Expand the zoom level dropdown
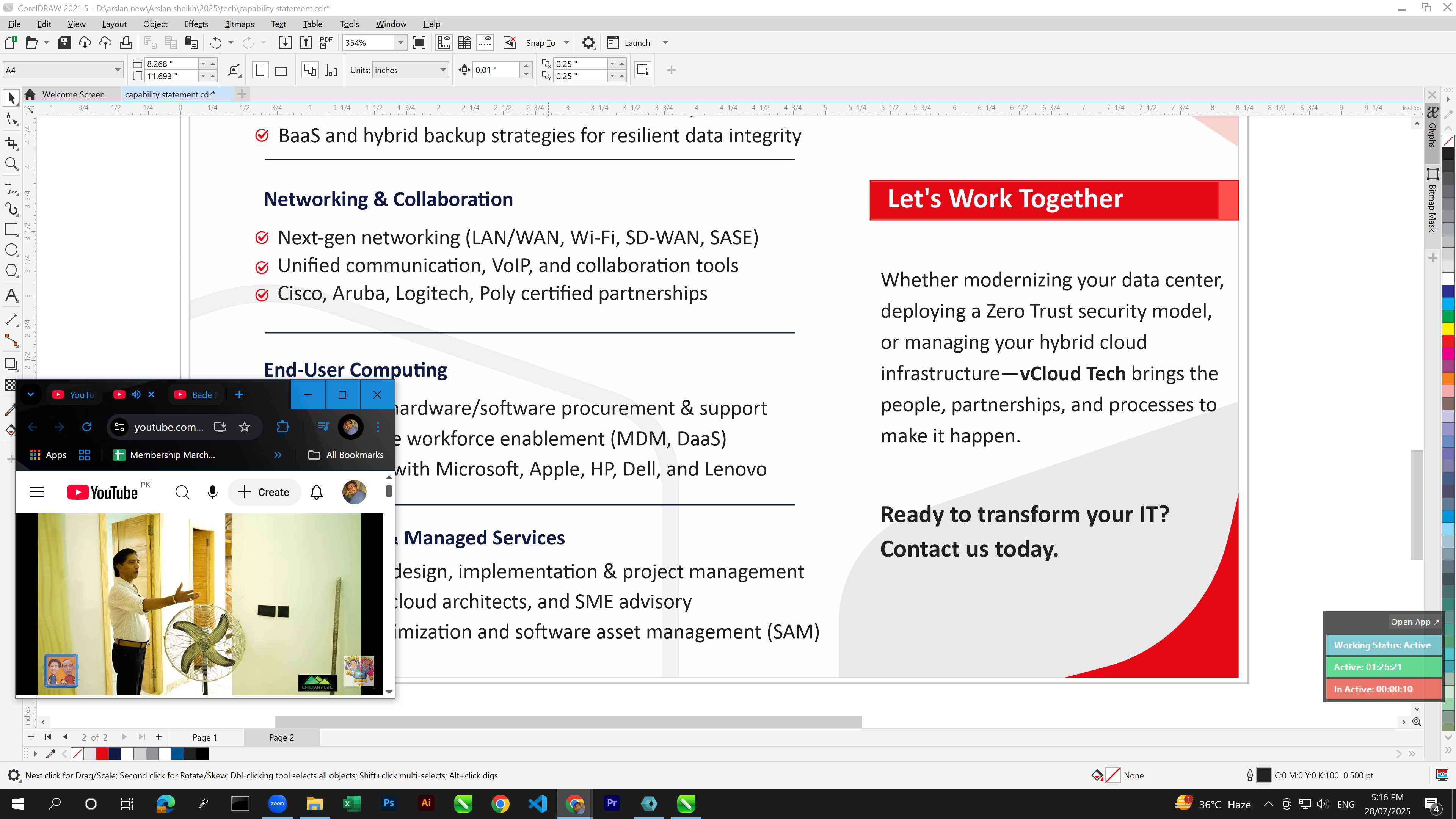 pos(401,42)
